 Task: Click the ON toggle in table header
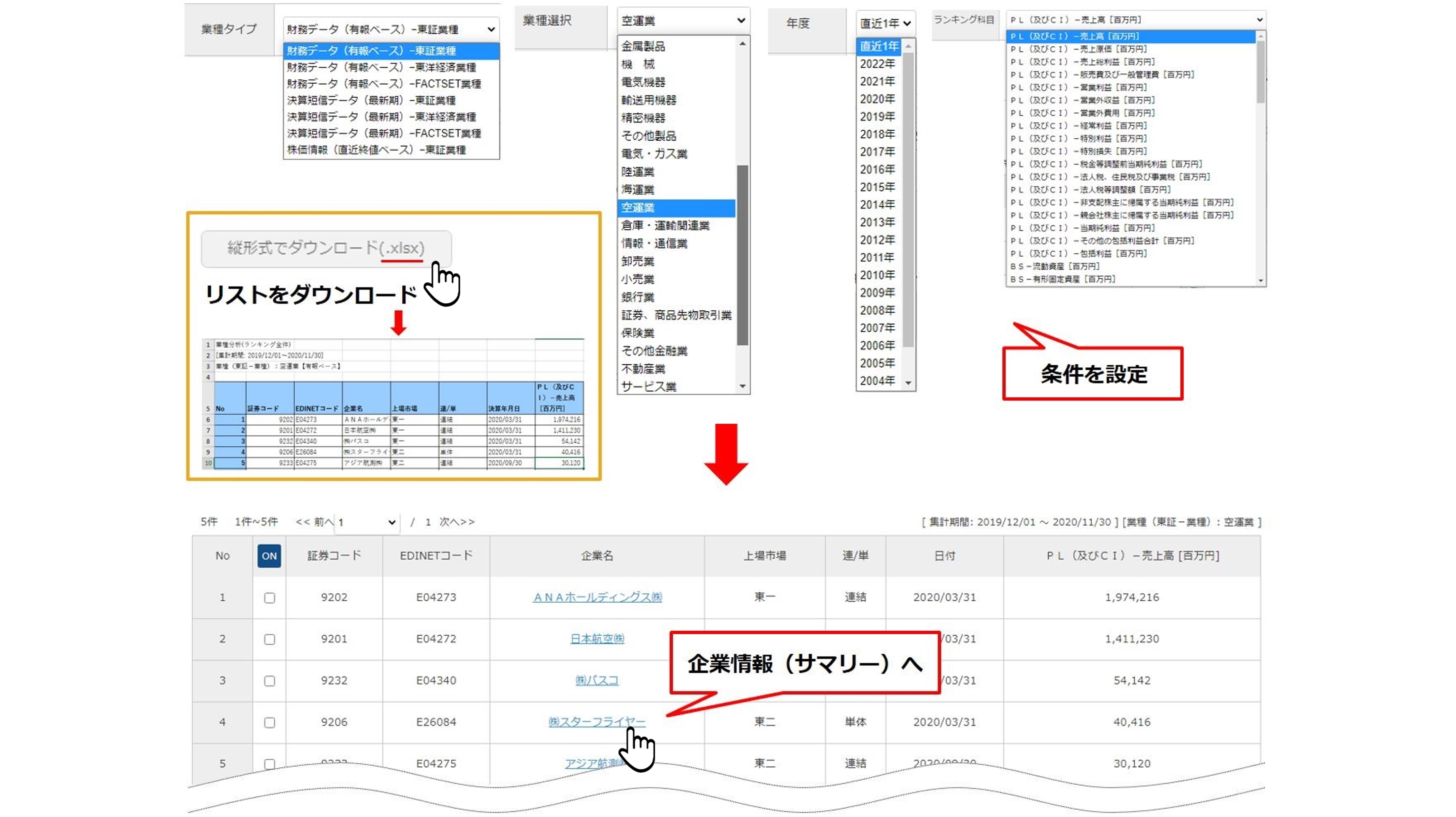[x=269, y=556]
